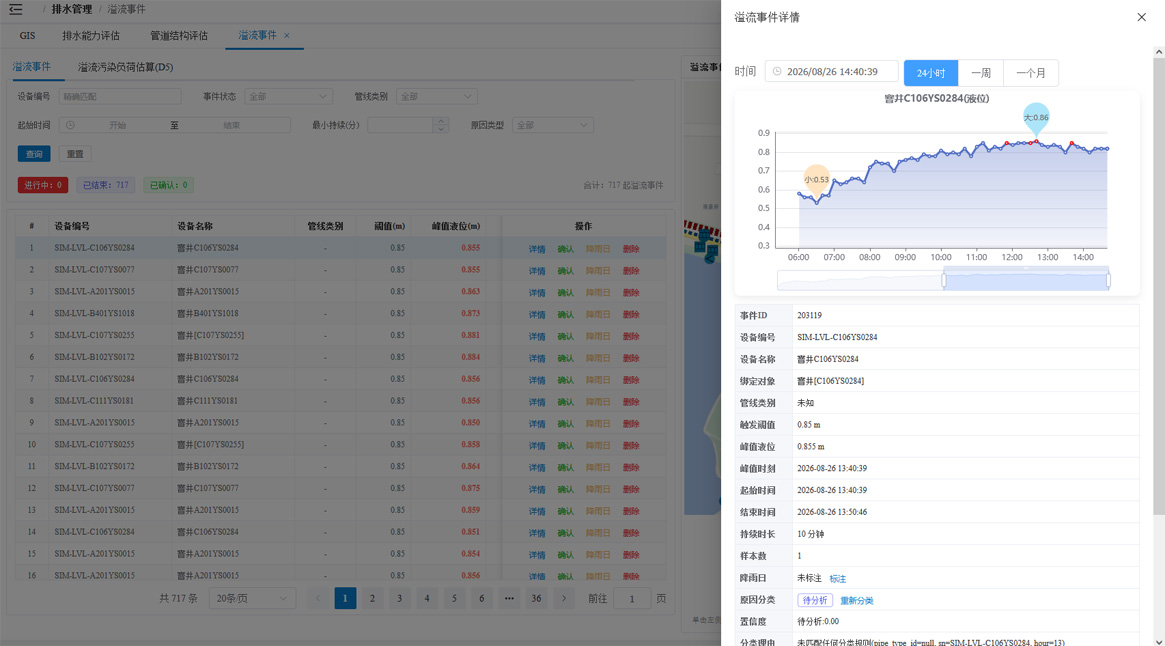Go to page 6 in pagination
The height and width of the screenshot is (646, 1165).
point(481,598)
